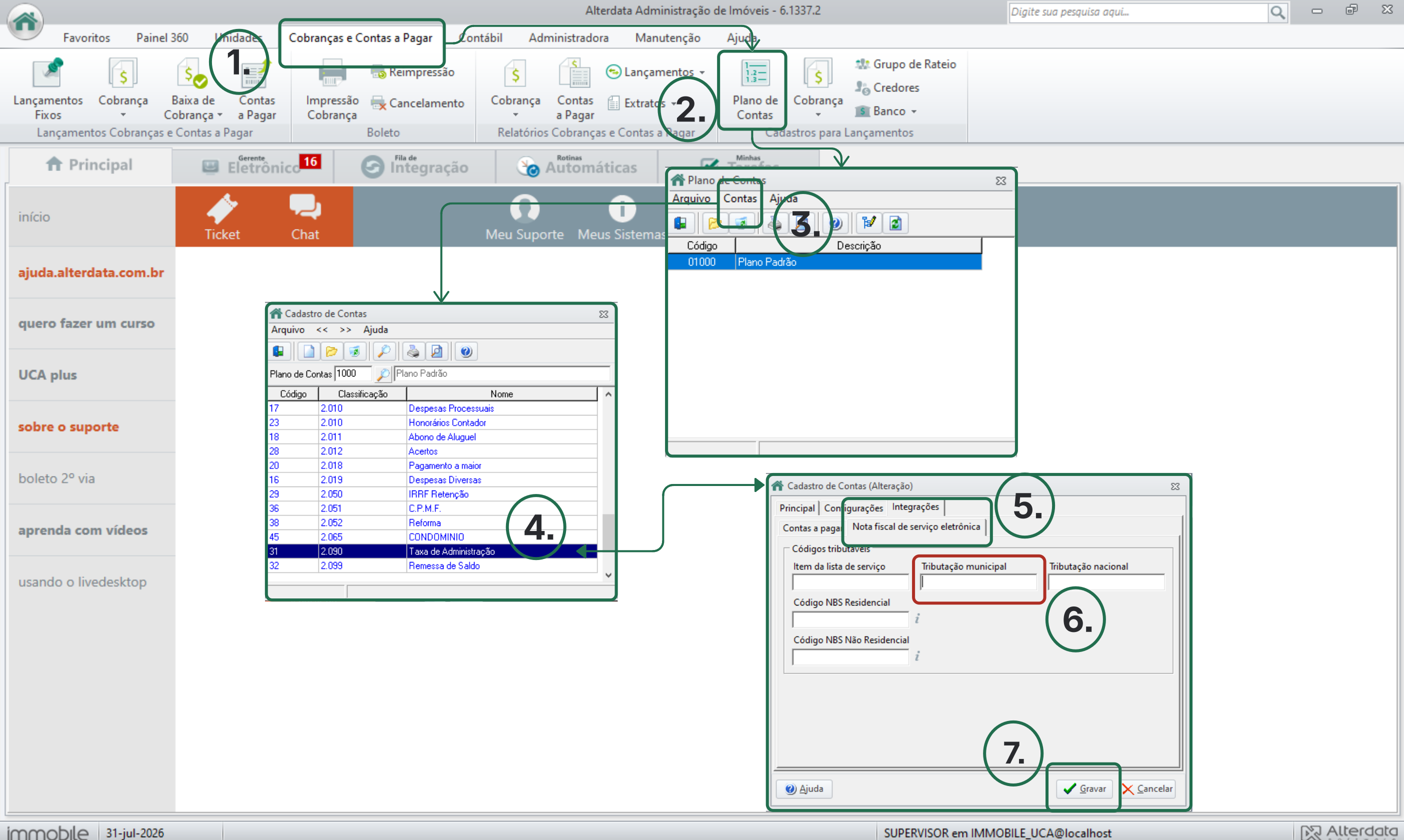Screen dimensions: 1404x840
Task: Open the Manutenção ribbon tab
Action: coord(667,38)
